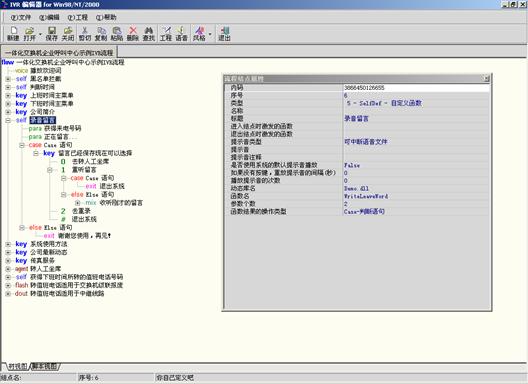
Task: Collapse the selected 录音留言 self node
Action: click(8, 120)
